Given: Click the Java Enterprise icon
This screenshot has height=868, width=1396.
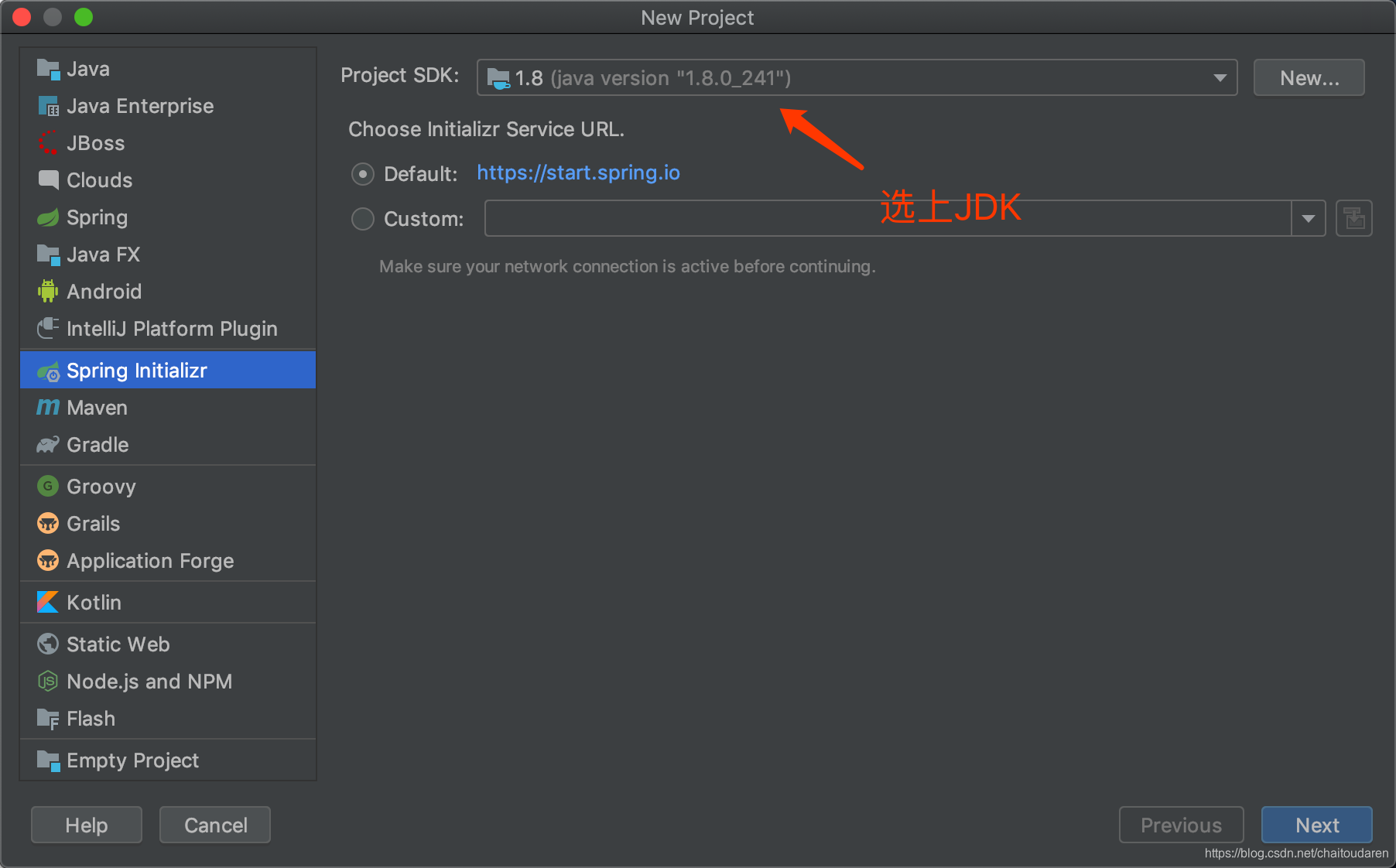Looking at the screenshot, I should click(x=48, y=107).
